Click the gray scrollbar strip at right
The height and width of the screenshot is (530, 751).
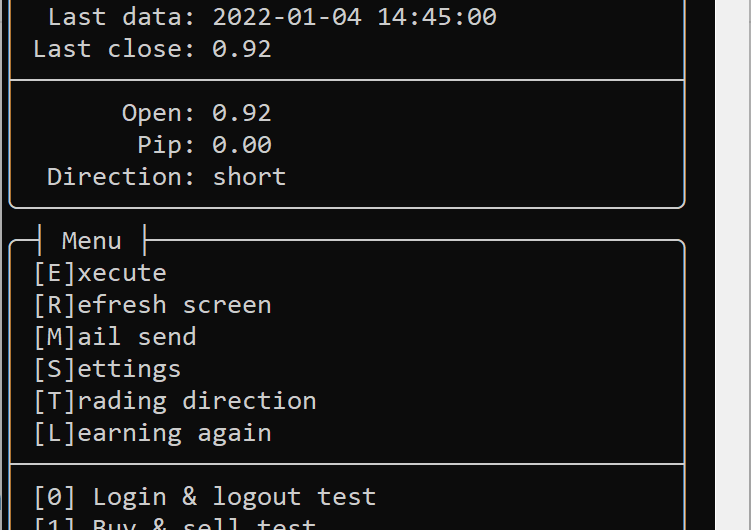[733, 265]
